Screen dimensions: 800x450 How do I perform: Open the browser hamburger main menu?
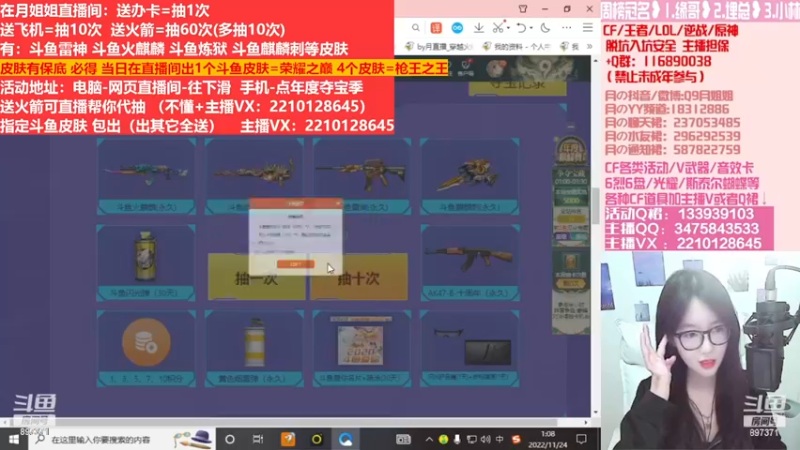point(588,28)
